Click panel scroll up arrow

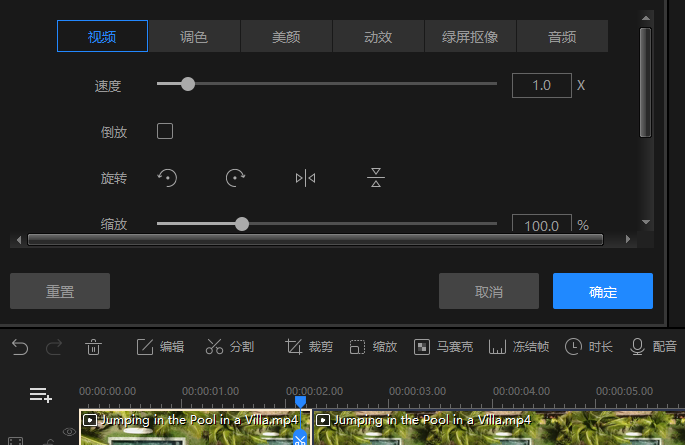coord(646,18)
